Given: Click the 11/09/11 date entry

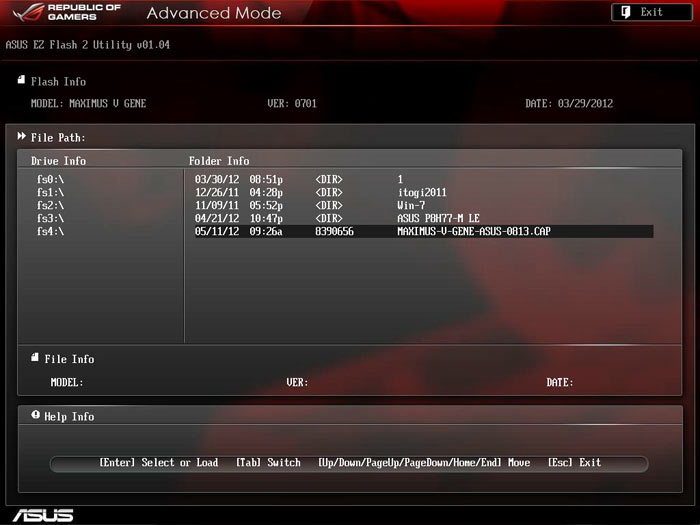Looking at the screenshot, I should point(217,205).
